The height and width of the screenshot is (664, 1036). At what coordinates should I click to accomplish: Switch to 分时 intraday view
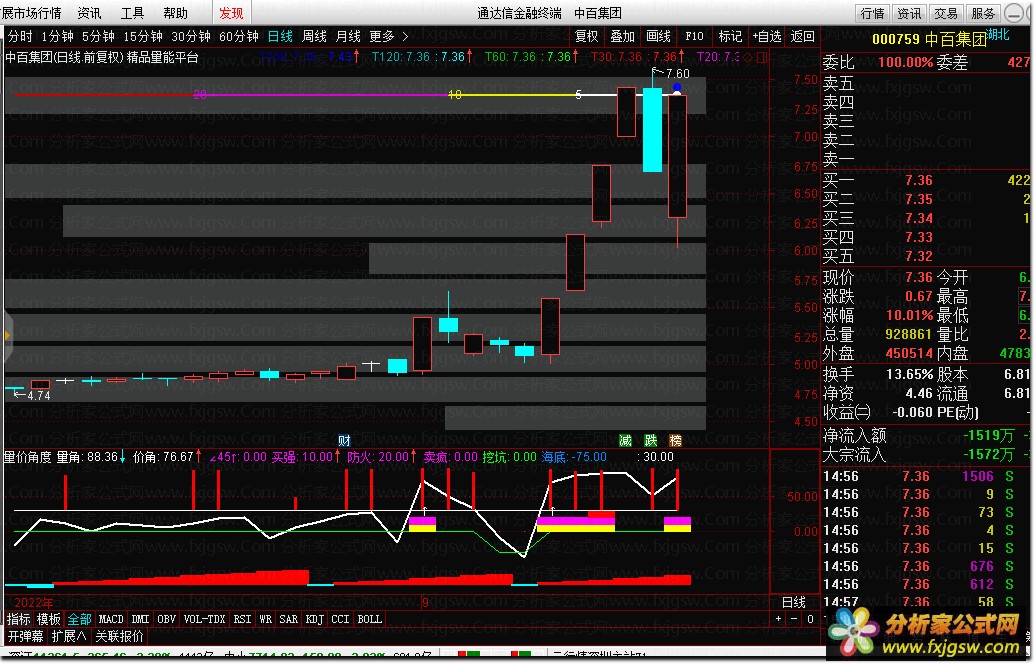coord(20,36)
